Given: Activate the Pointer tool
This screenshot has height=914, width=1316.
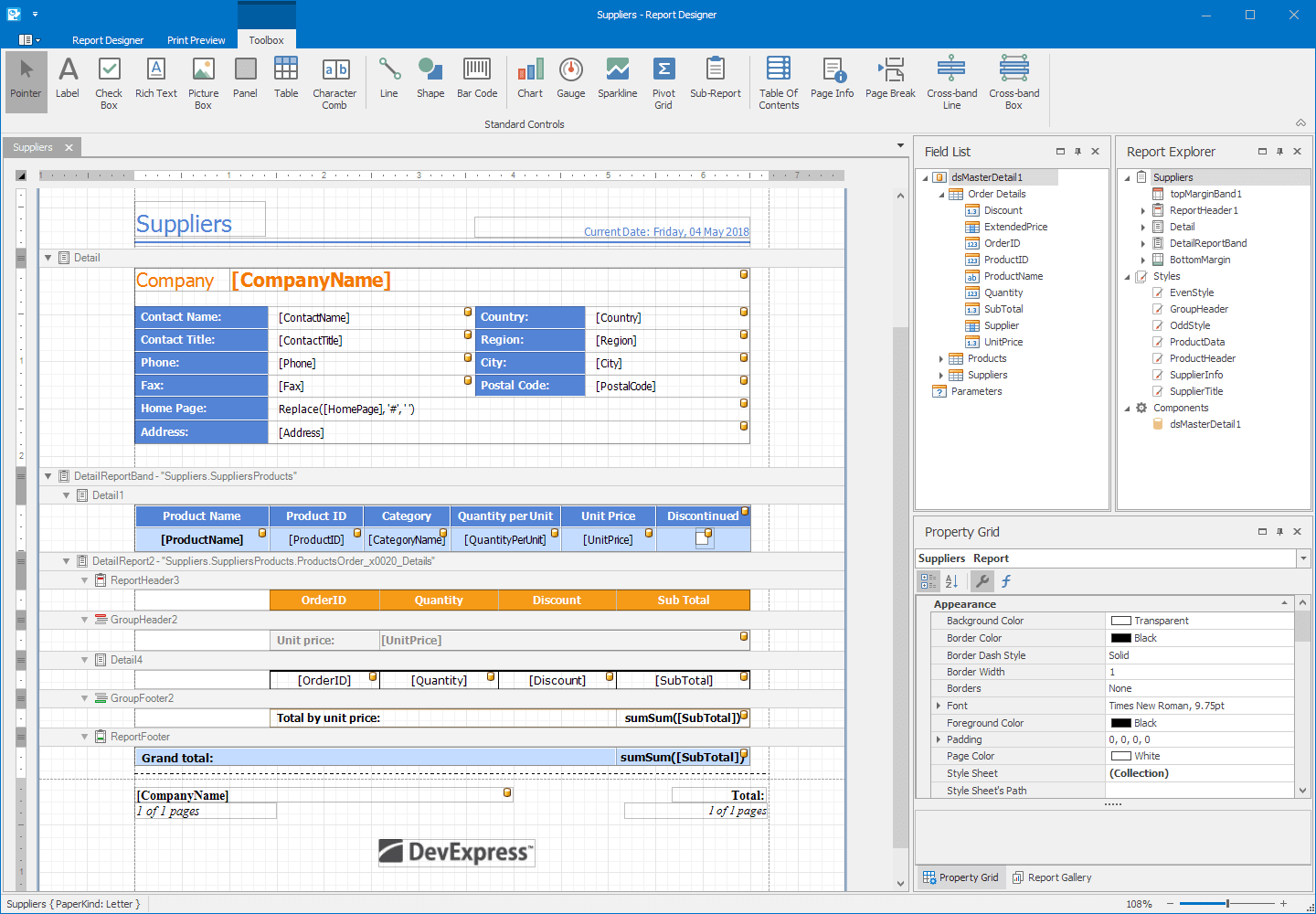Looking at the screenshot, I should [x=26, y=80].
